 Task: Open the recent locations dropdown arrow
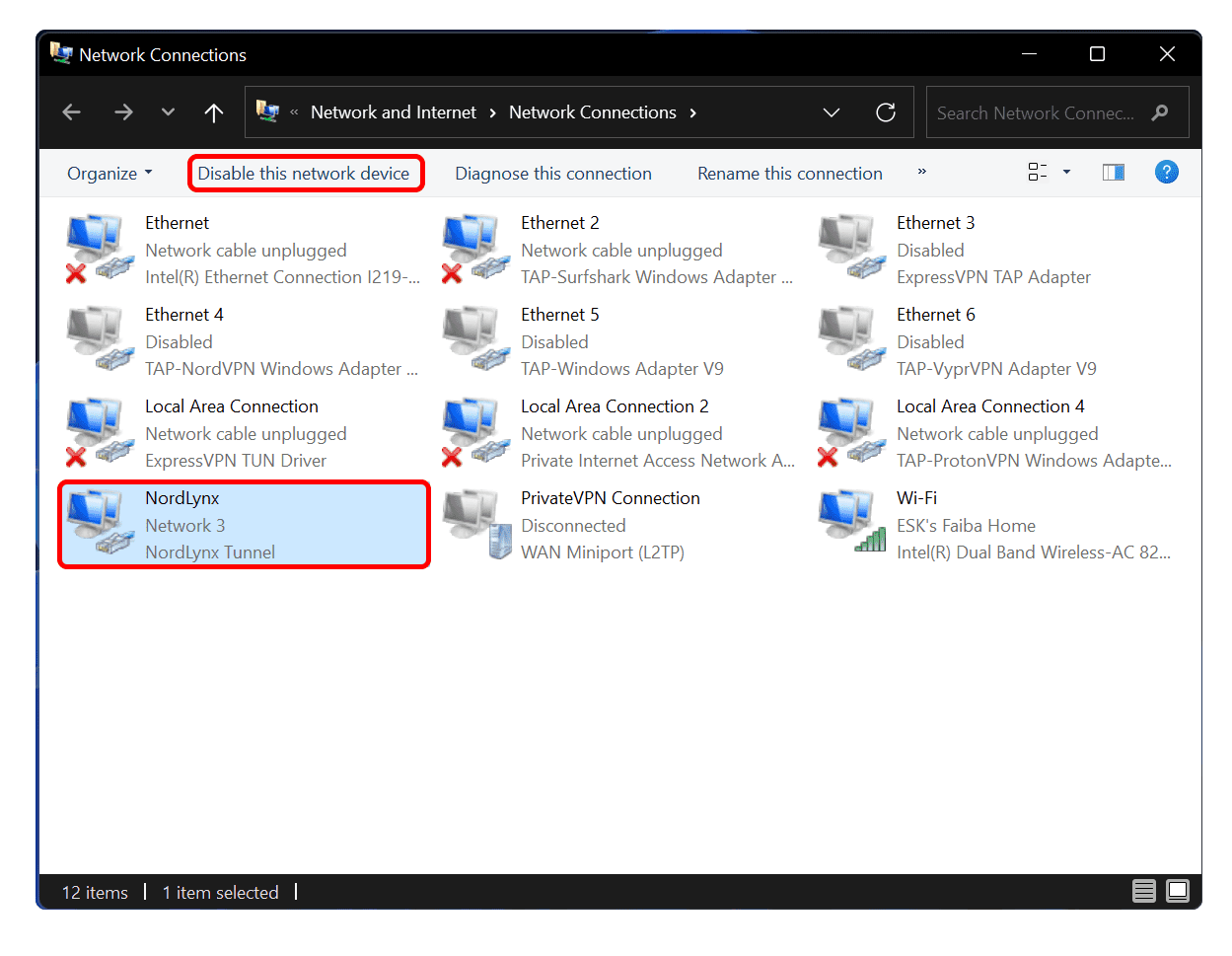tap(168, 112)
